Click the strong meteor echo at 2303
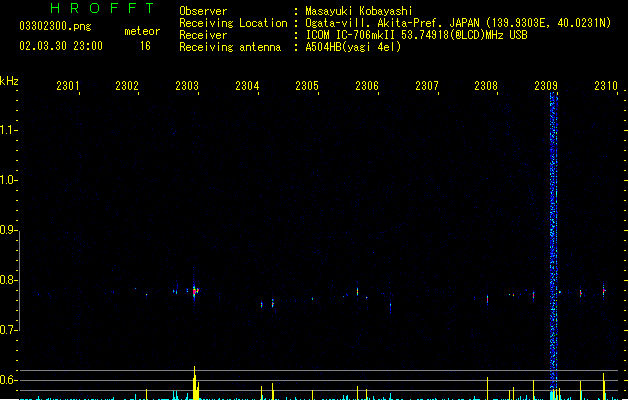The height and width of the screenshot is (400, 629). coord(195,291)
